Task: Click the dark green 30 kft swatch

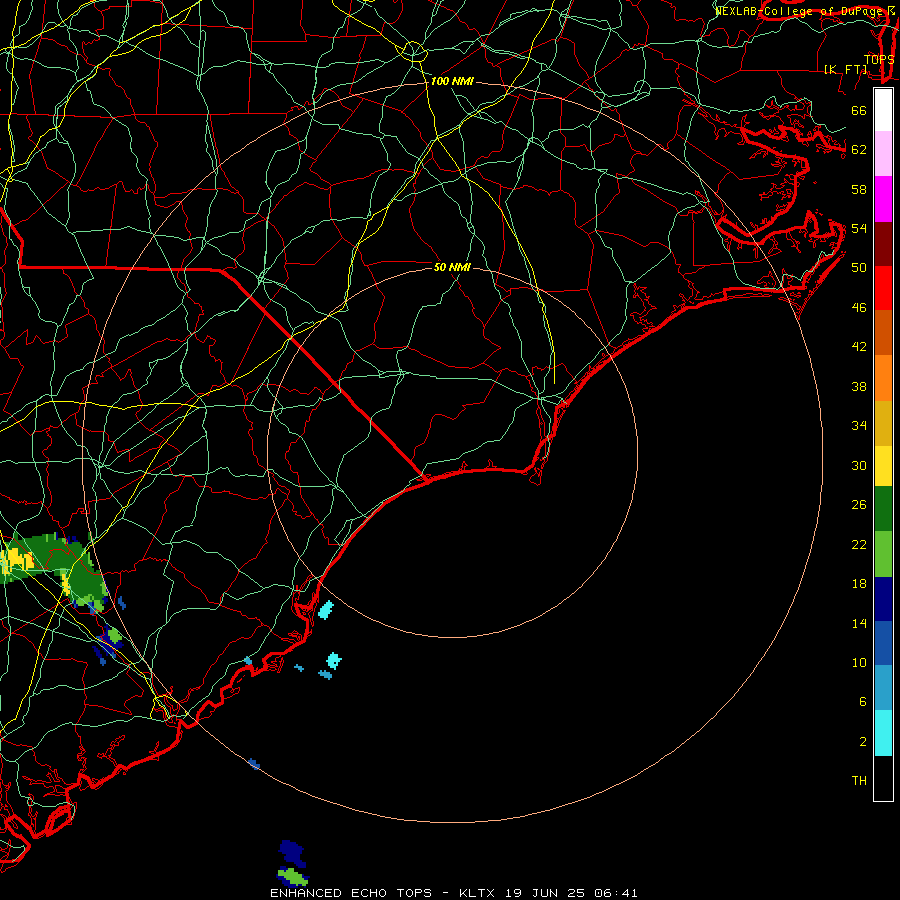Action: click(x=883, y=509)
